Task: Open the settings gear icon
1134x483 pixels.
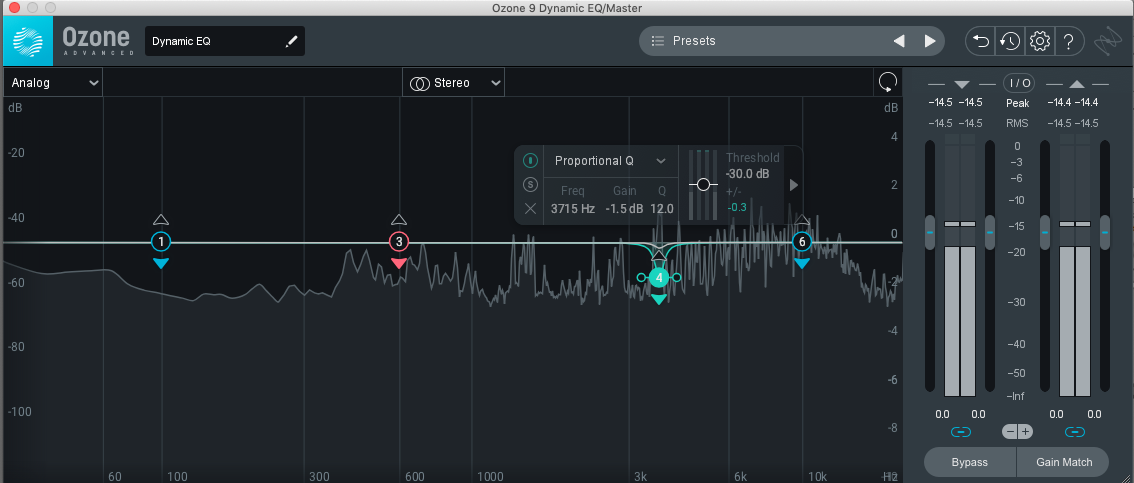Action: point(1039,41)
